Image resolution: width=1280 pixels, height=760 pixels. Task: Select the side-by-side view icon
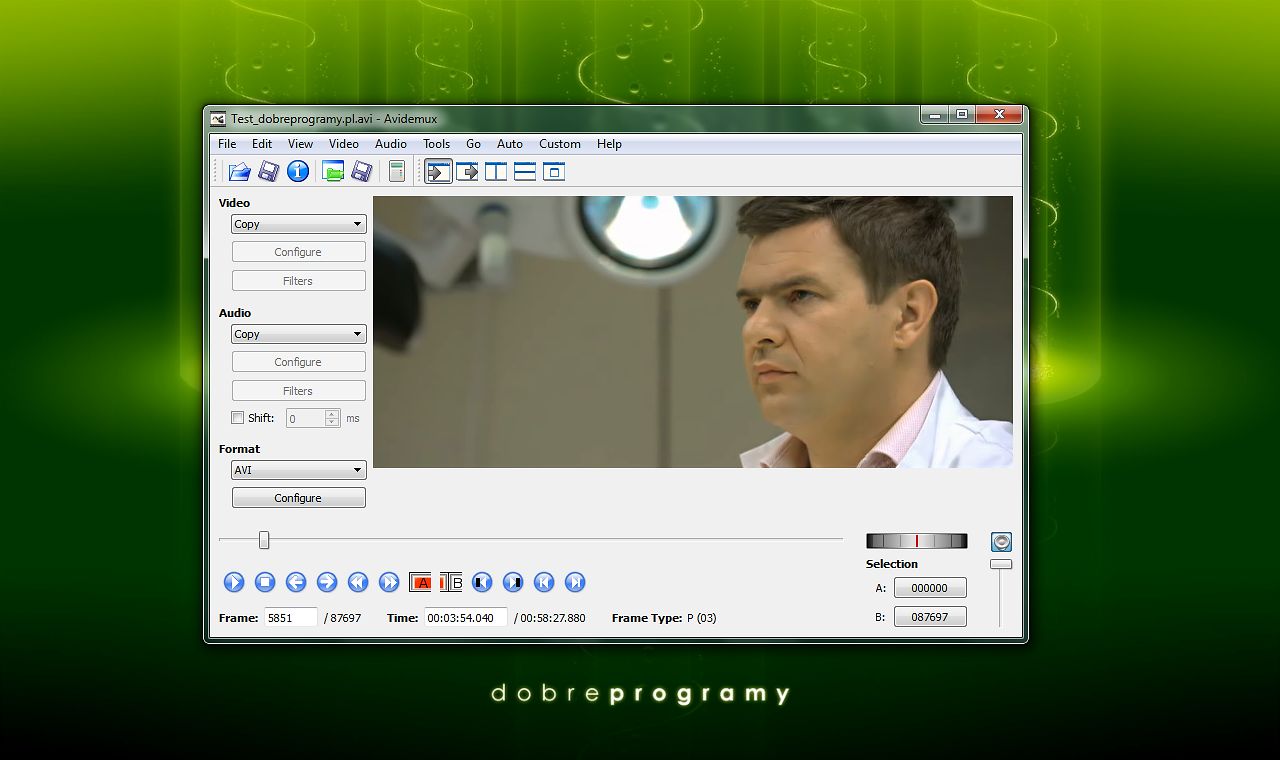496,172
